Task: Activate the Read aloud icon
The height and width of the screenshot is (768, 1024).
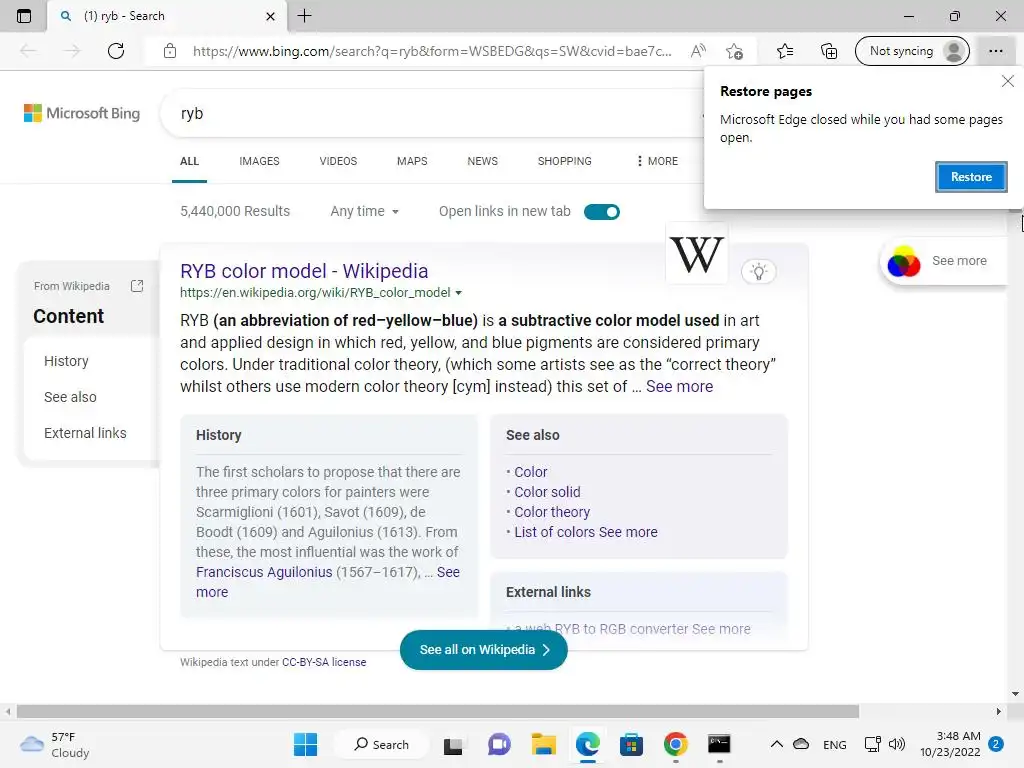Action: pos(697,51)
